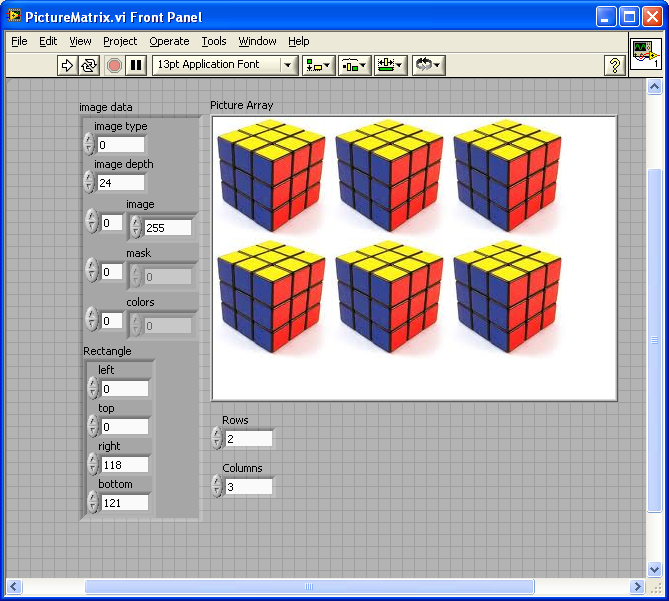669x601 pixels.
Task: Click the top-left Rubik's cube picture
Action: pyautogui.click(x=272, y=177)
